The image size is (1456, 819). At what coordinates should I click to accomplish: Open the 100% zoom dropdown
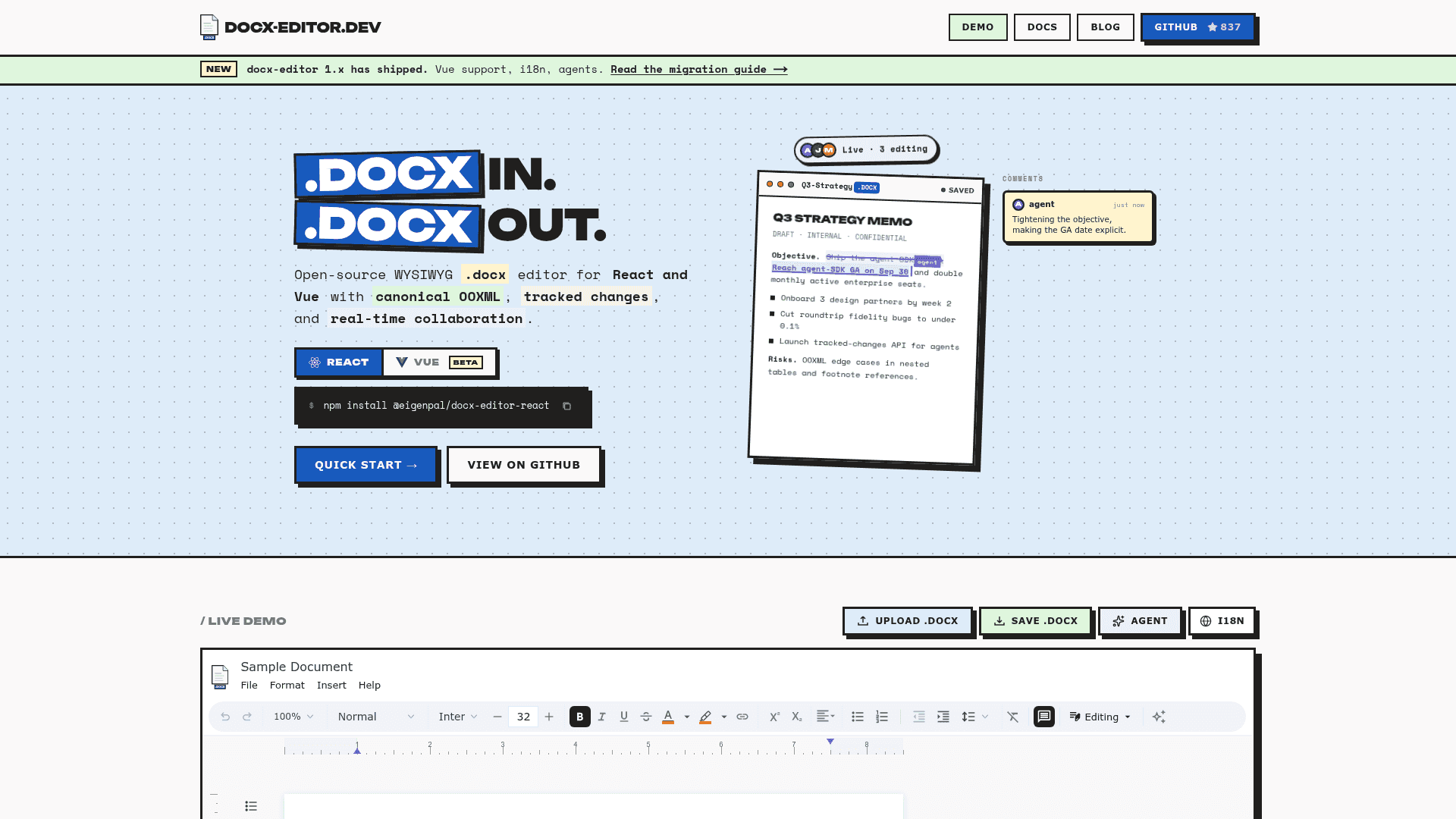click(293, 717)
